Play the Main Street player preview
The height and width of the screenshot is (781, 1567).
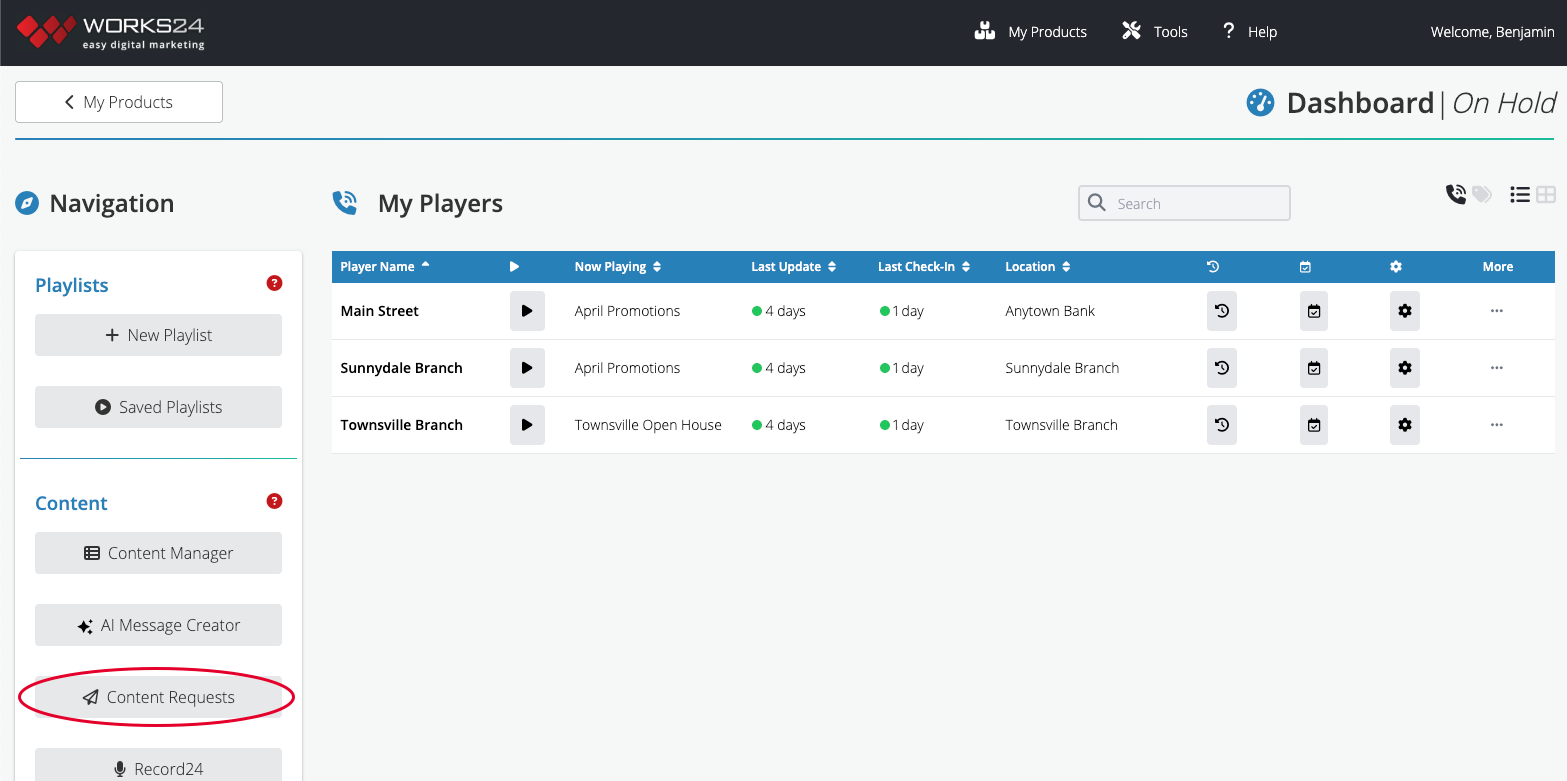(x=527, y=311)
